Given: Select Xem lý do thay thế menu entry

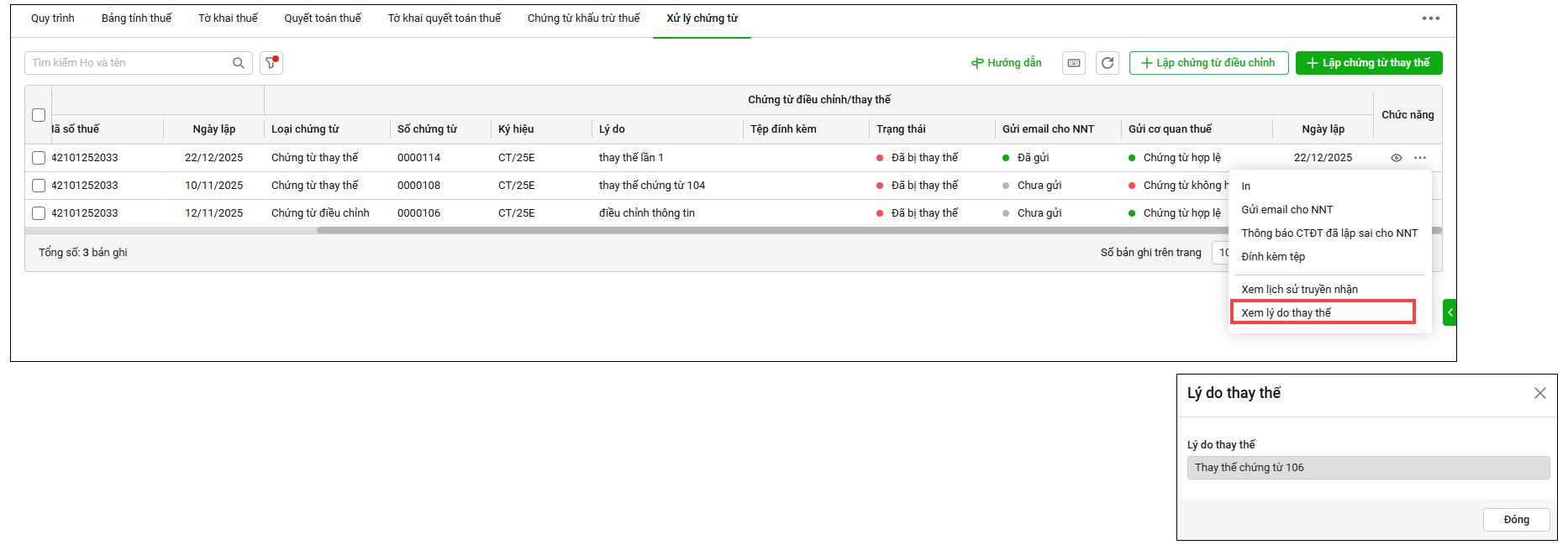Looking at the screenshot, I should click(1323, 312).
